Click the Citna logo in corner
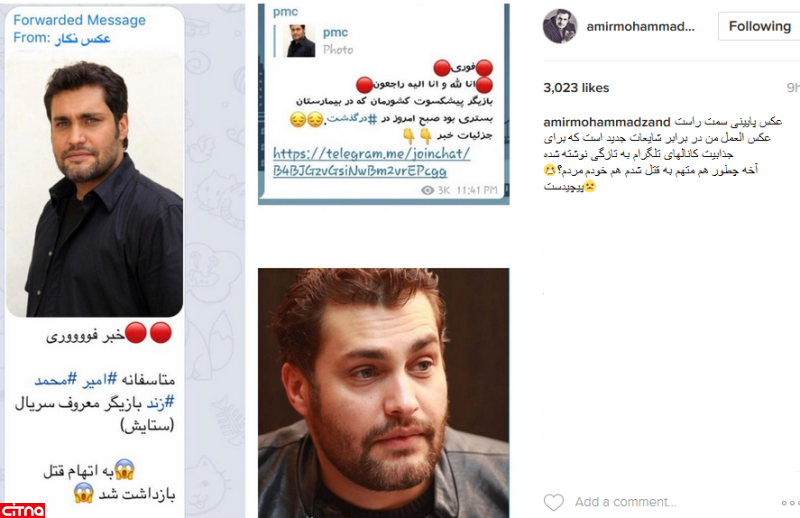Viewport: 800px width, 518px height. pos(22,510)
